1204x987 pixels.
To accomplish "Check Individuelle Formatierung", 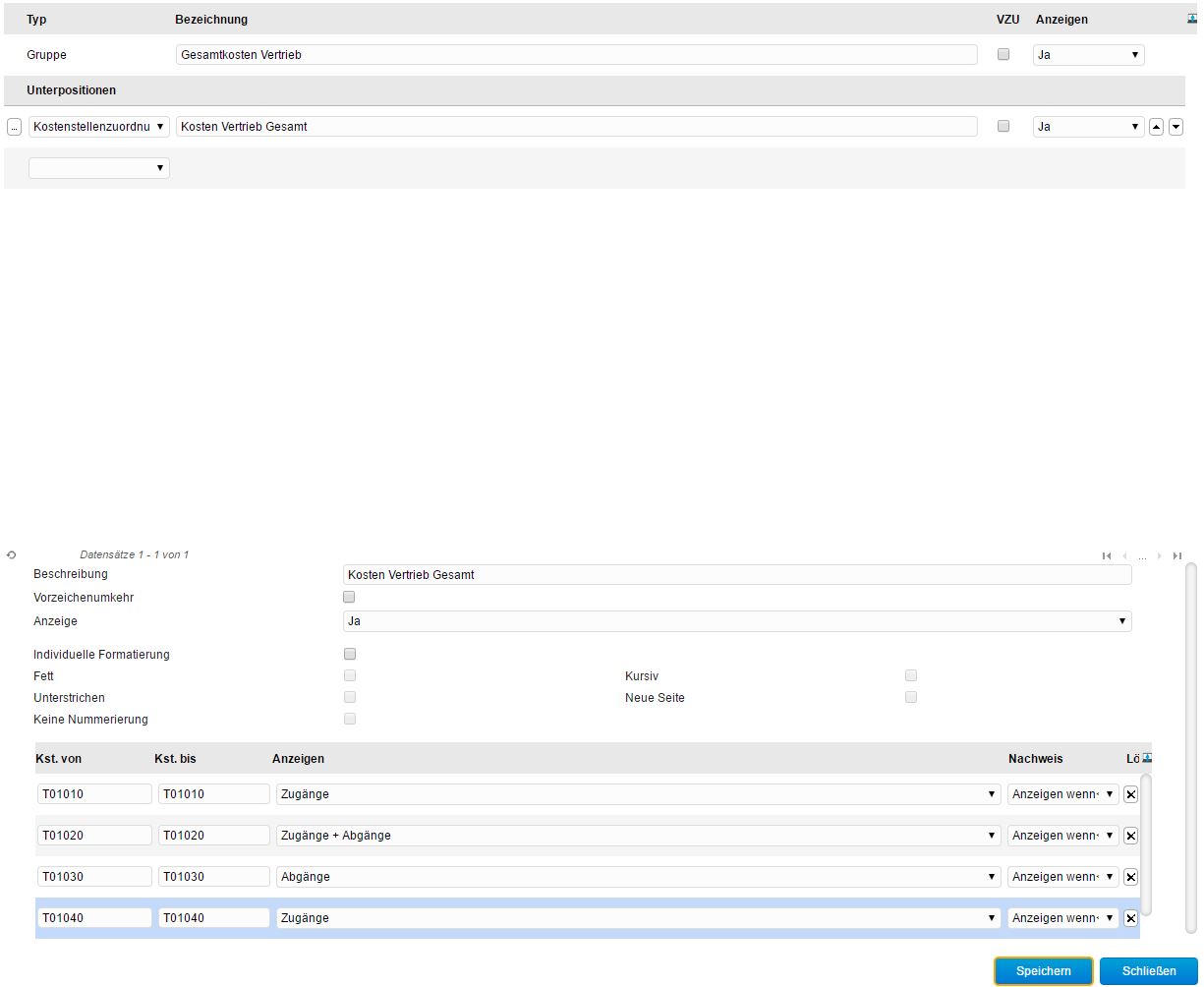I will click(349, 654).
